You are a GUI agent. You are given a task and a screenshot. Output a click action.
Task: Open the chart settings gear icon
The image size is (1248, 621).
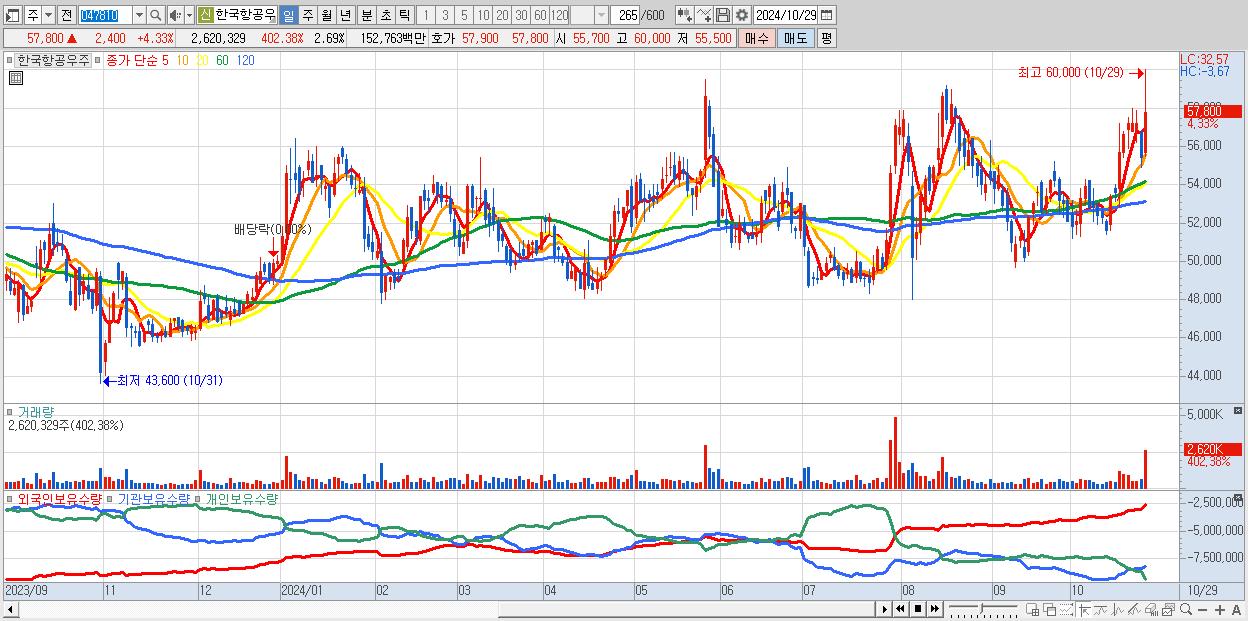point(742,15)
